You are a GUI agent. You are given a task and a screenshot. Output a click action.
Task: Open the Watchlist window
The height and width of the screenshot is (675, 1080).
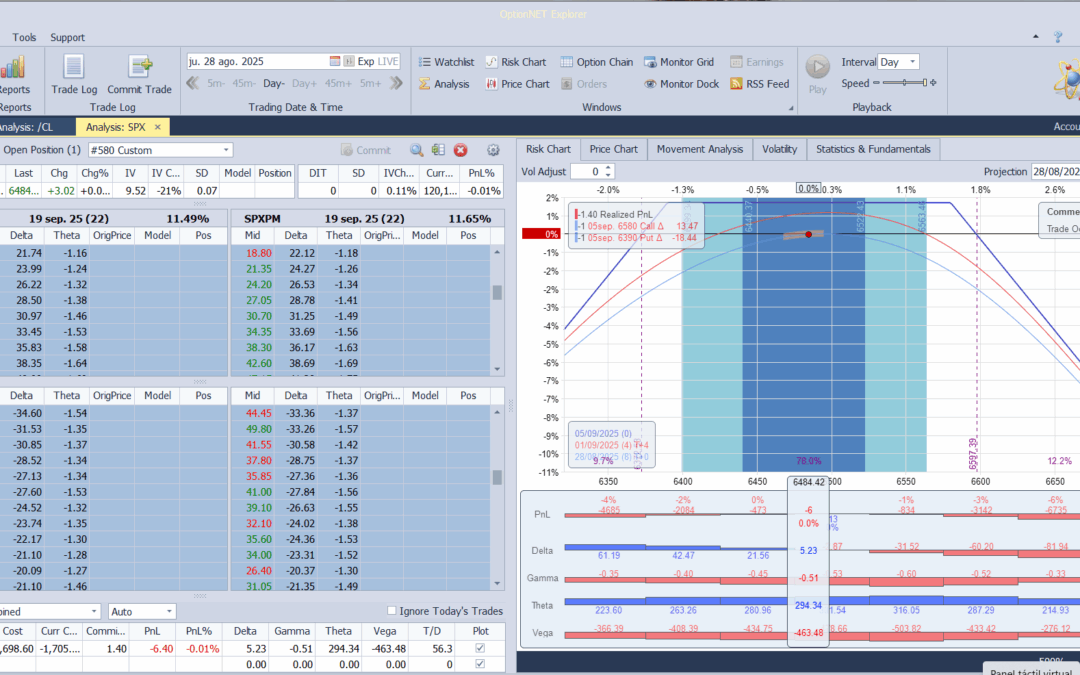[445, 62]
